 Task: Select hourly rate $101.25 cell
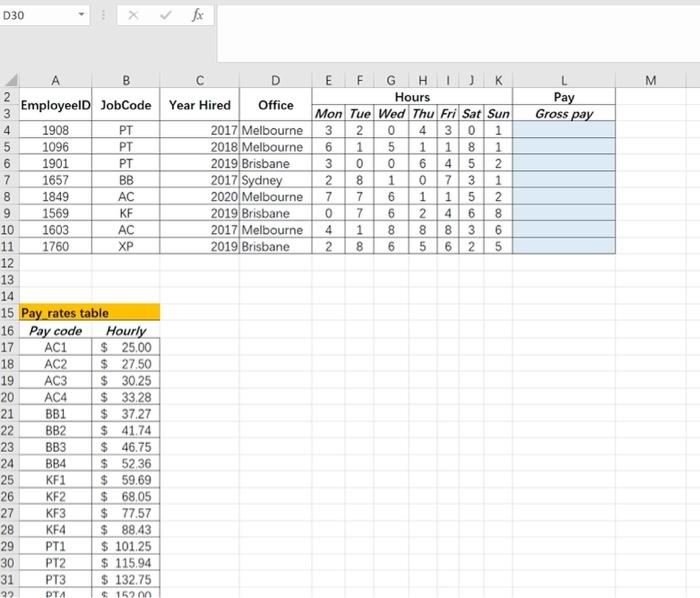[x=126, y=546]
